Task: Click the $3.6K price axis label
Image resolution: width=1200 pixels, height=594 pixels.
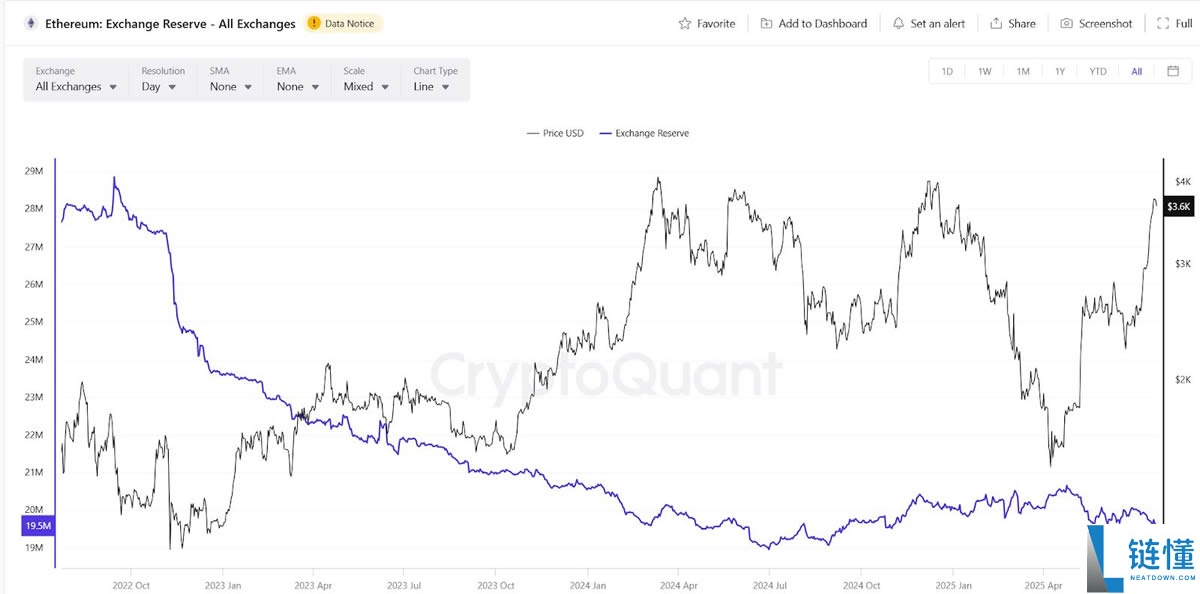Action: pos(1178,206)
